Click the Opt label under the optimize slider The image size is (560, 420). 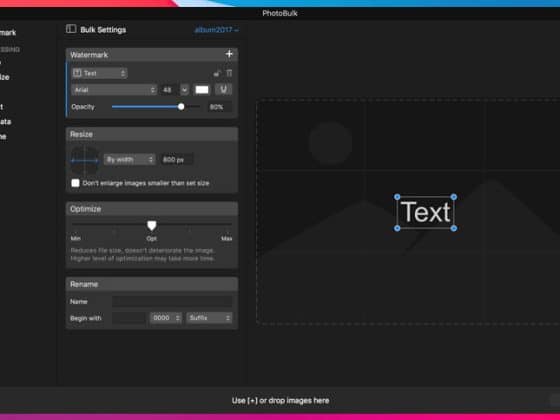pyautogui.click(x=151, y=238)
